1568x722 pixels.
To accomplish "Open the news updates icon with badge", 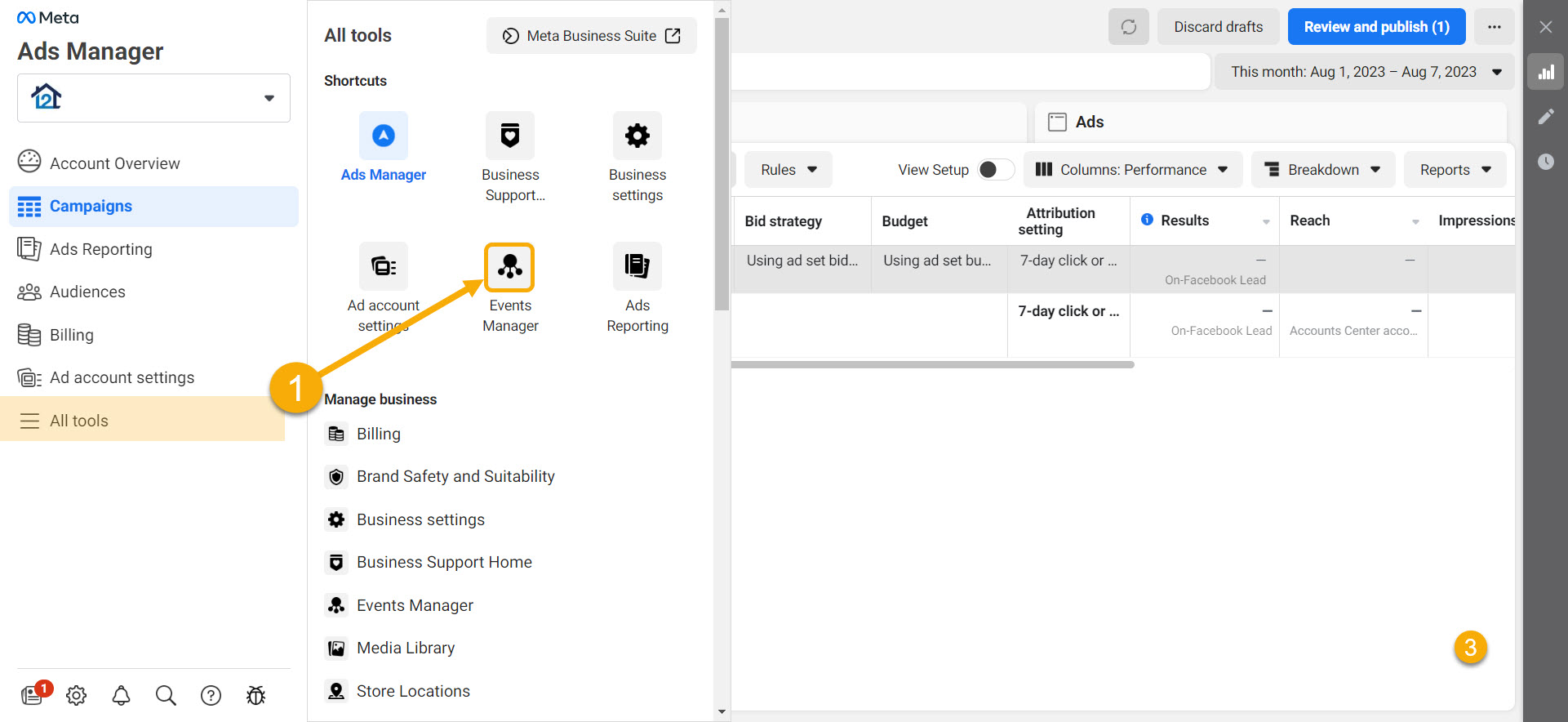I will (x=33, y=694).
